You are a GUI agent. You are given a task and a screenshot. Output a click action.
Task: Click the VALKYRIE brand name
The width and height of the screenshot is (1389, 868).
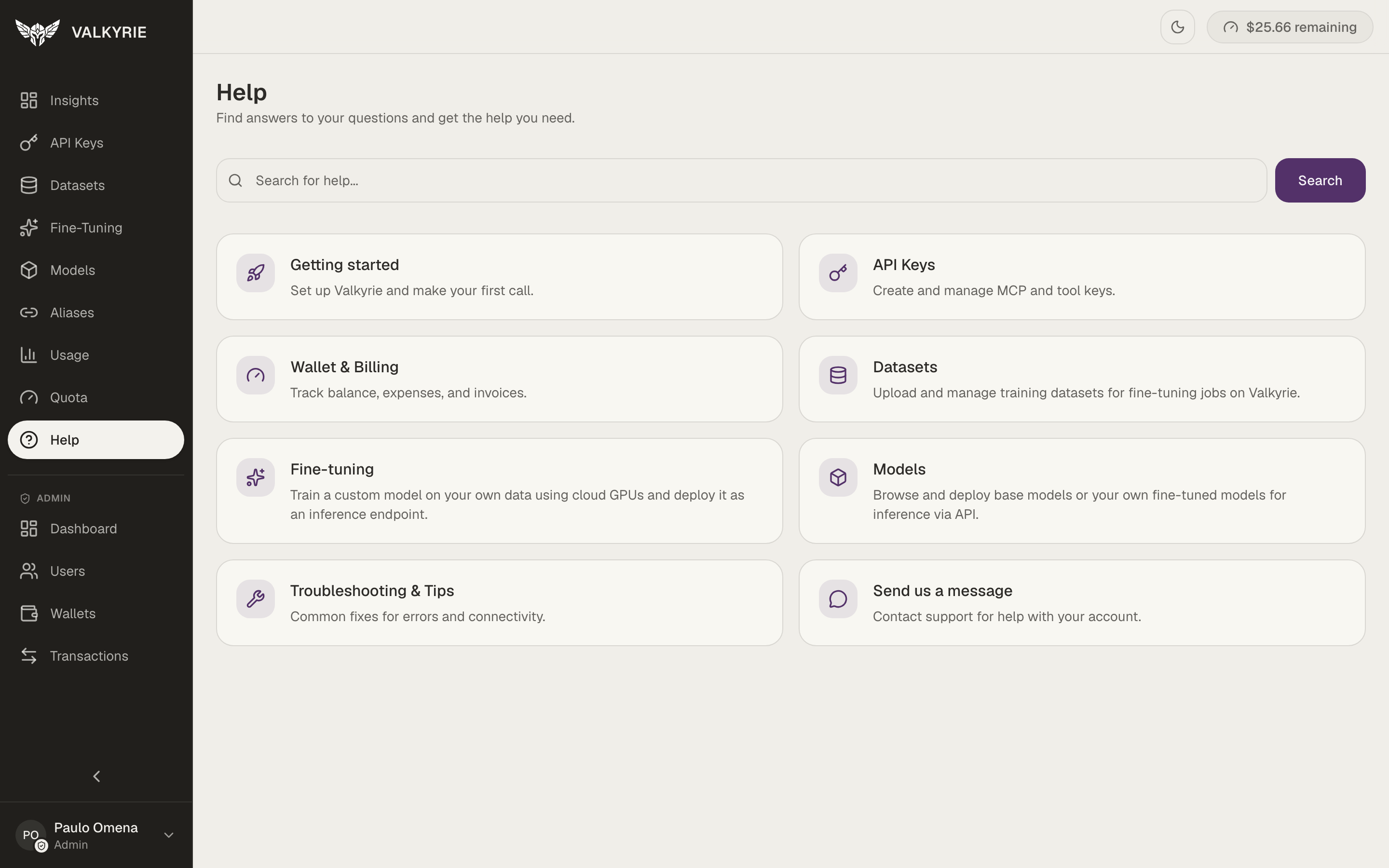[109, 32]
